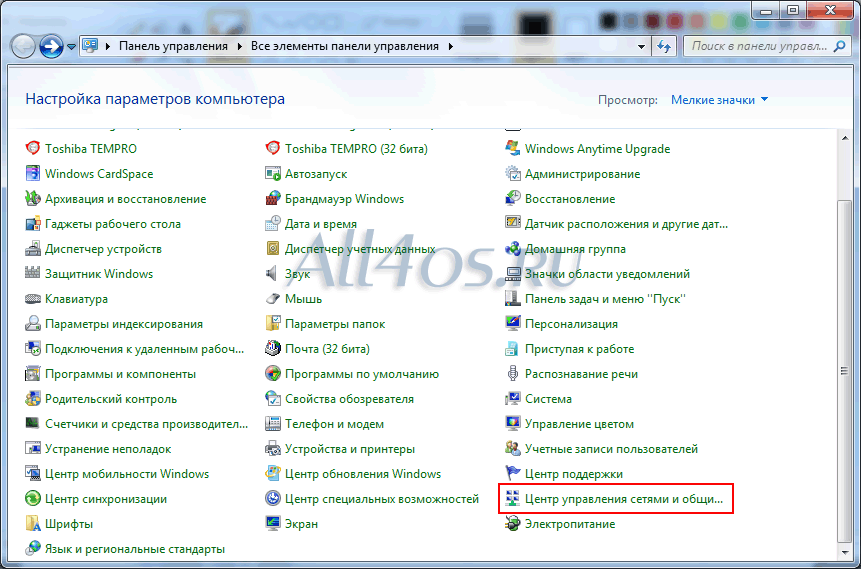Open the Windows CardSpace icon
Image resolution: width=861 pixels, height=569 pixels.
[x=33, y=174]
